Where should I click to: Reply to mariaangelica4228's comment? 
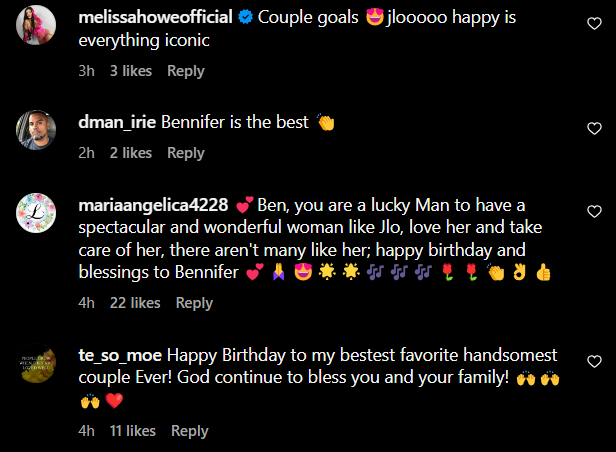click(194, 303)
